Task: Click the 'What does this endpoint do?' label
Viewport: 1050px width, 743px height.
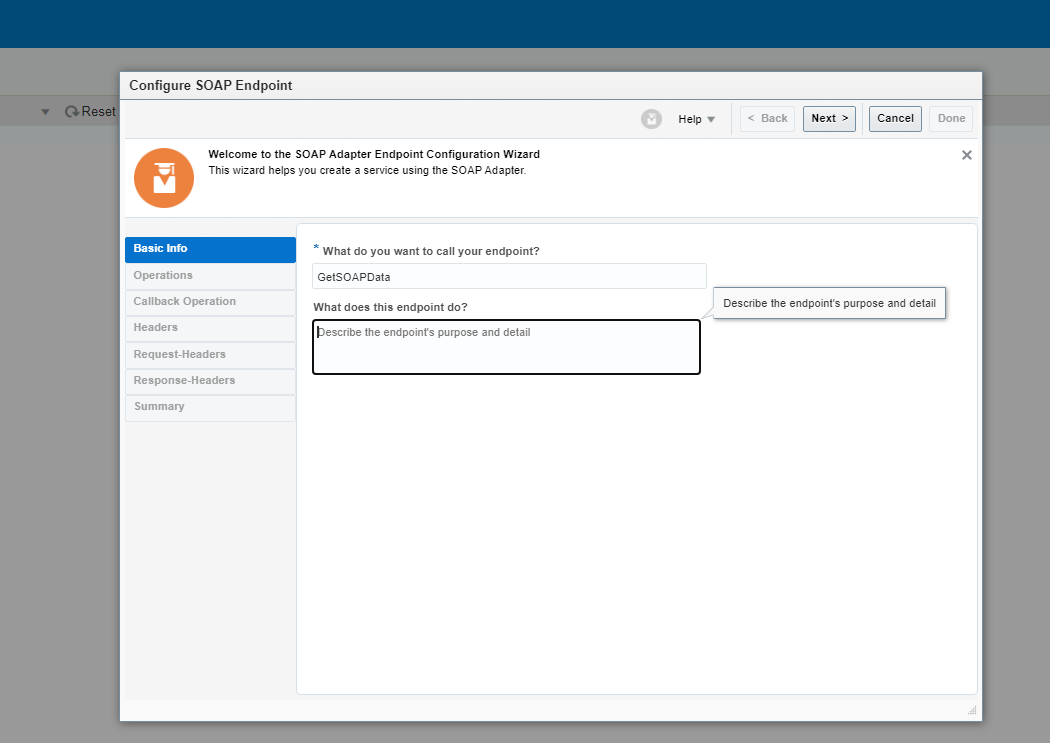Action: (x=390, y=307)
